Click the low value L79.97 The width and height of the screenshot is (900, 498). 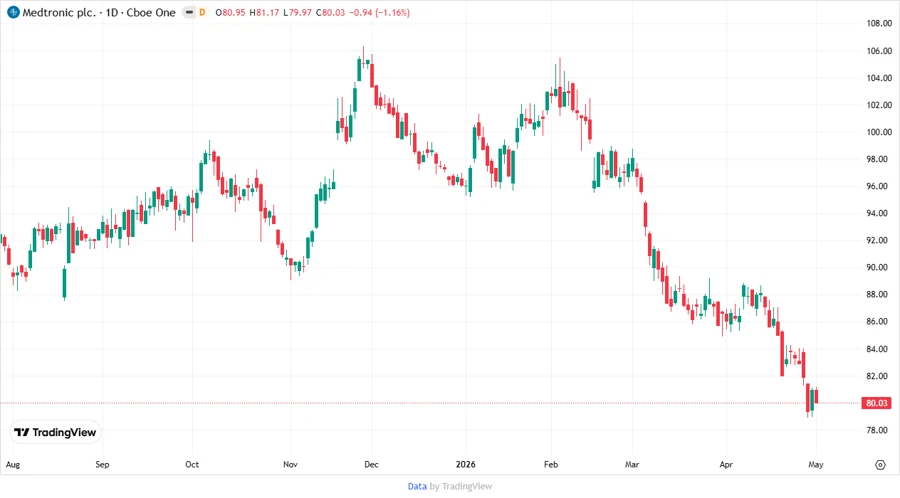pyautogui.click(x=297, y=13)
